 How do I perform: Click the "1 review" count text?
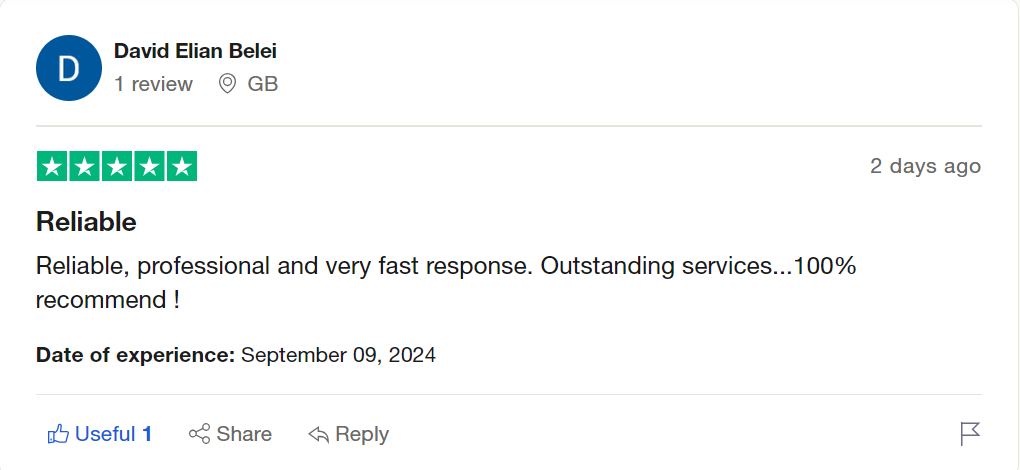point(153,84)
